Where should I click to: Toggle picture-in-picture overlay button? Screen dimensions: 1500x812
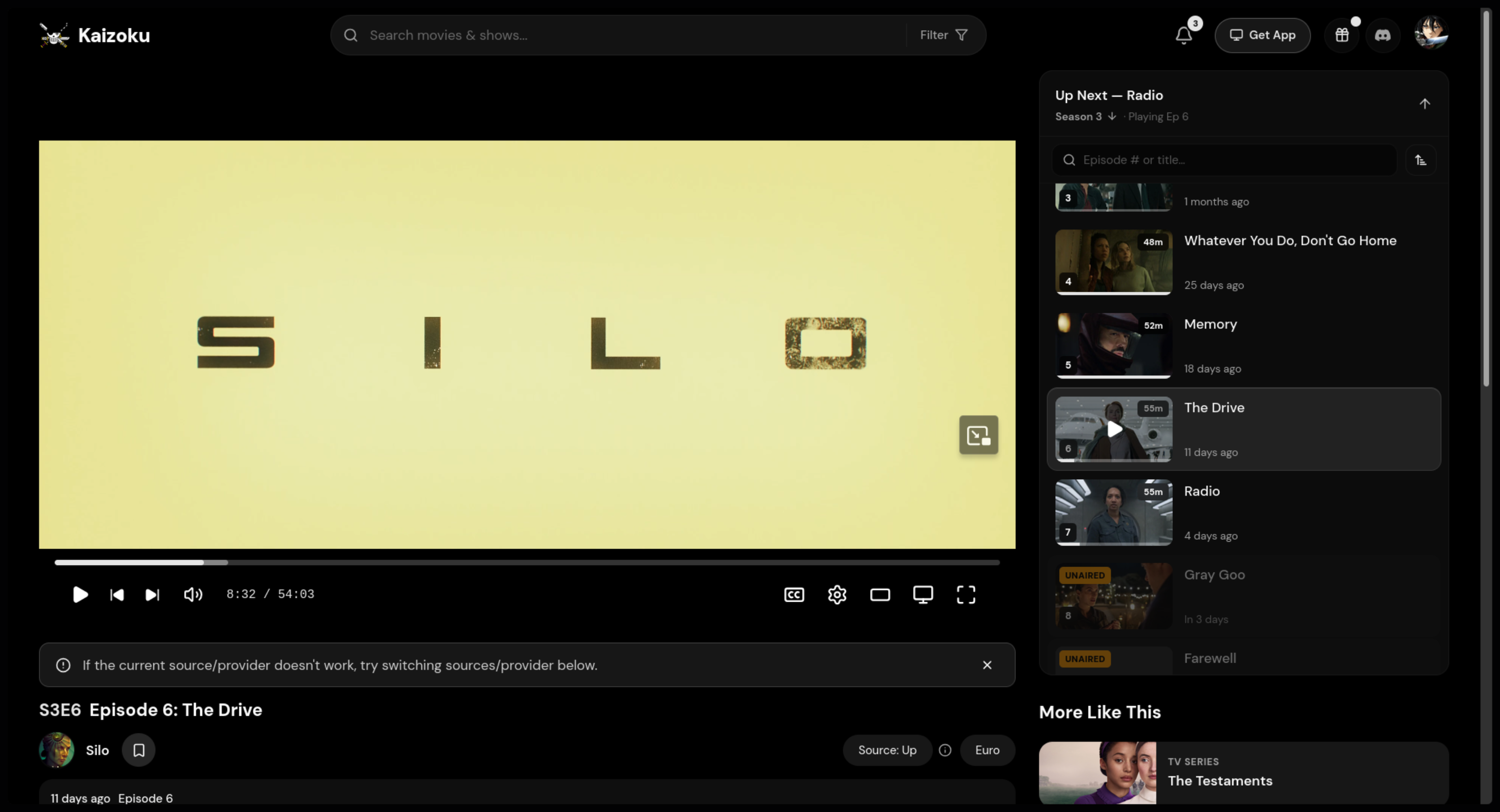[x=978, y=435]
